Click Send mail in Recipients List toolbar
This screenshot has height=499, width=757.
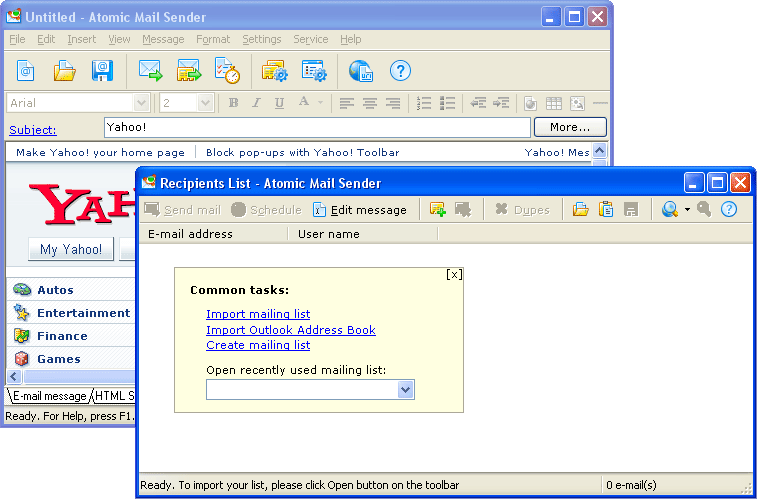point(183,210)
